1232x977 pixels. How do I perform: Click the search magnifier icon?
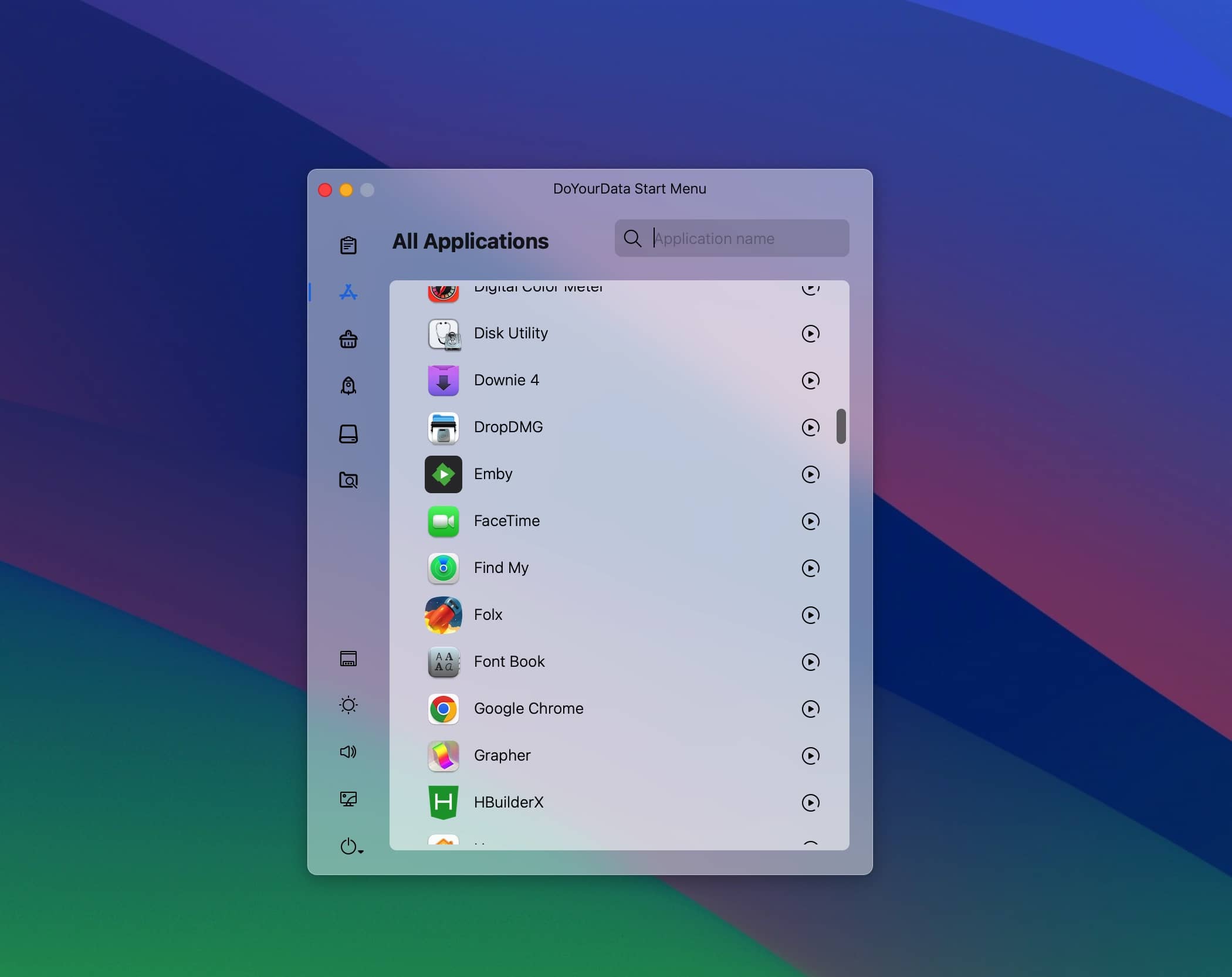pyautogui.click(x=632, y=238)
